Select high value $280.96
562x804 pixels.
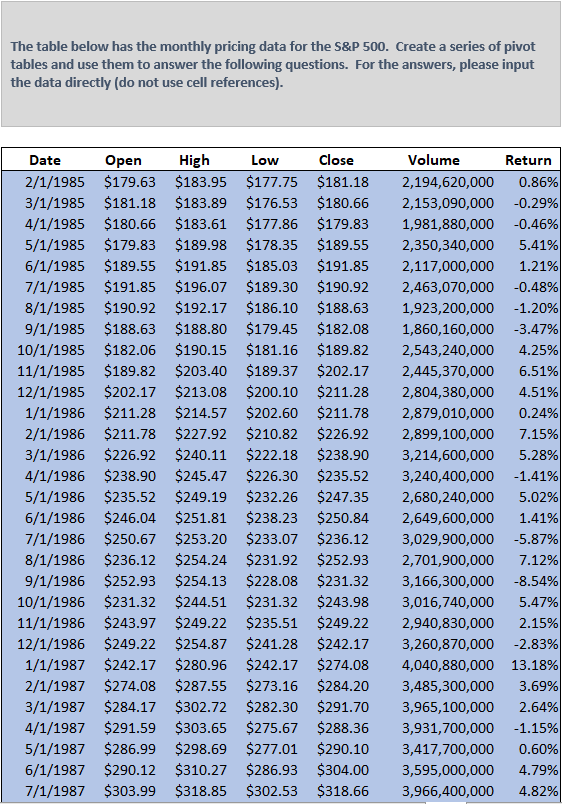(x=200, y=666)
